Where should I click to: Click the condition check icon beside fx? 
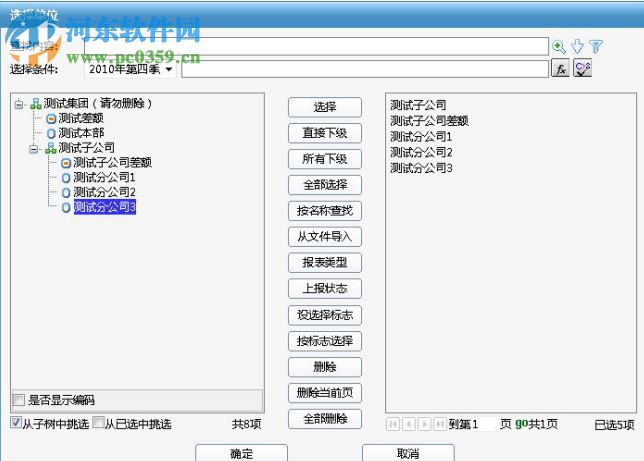point(582,69)
